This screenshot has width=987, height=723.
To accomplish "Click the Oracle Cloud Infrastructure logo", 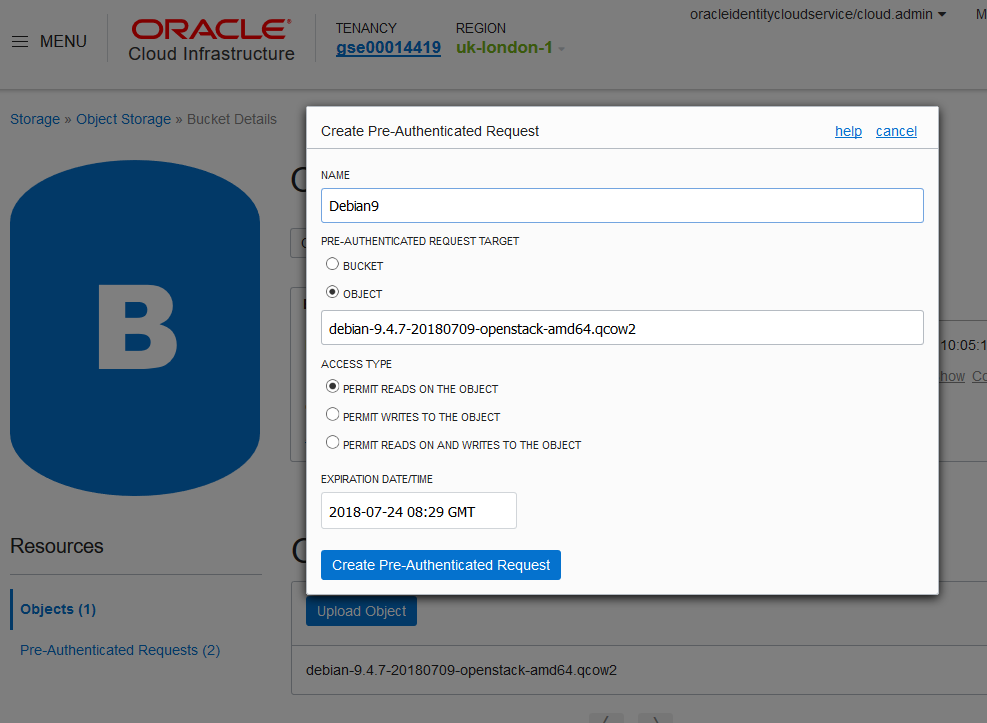I will coord(212,40).
